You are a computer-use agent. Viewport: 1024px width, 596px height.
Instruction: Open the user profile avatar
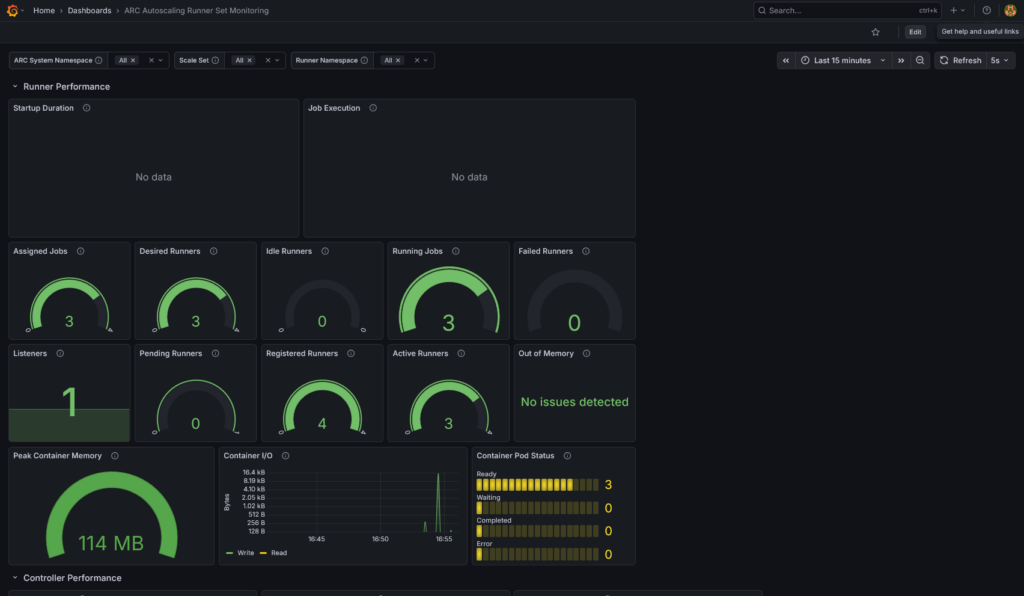pos(1010,10)
